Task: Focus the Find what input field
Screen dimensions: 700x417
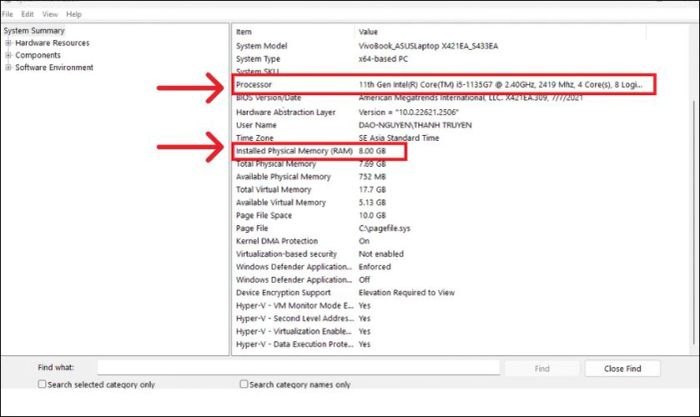Action: click(298, 368)
